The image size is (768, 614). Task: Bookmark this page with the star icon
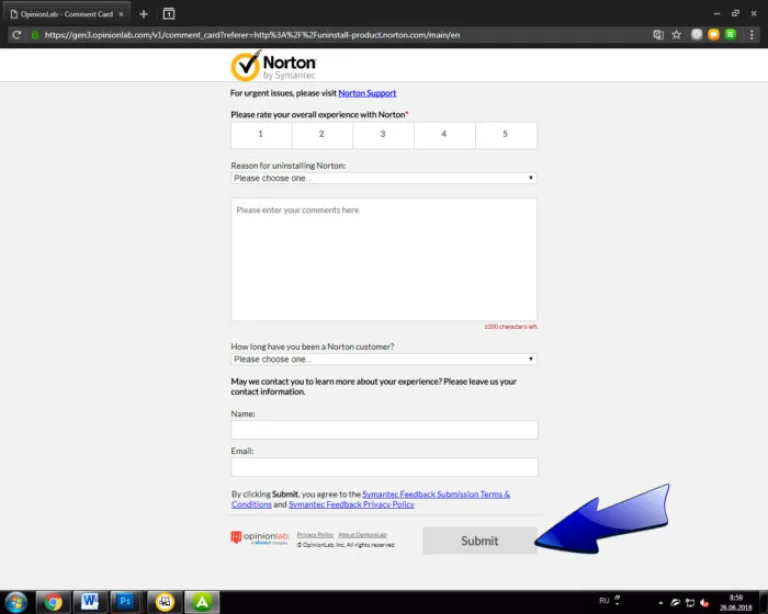[x=676, y=35]
